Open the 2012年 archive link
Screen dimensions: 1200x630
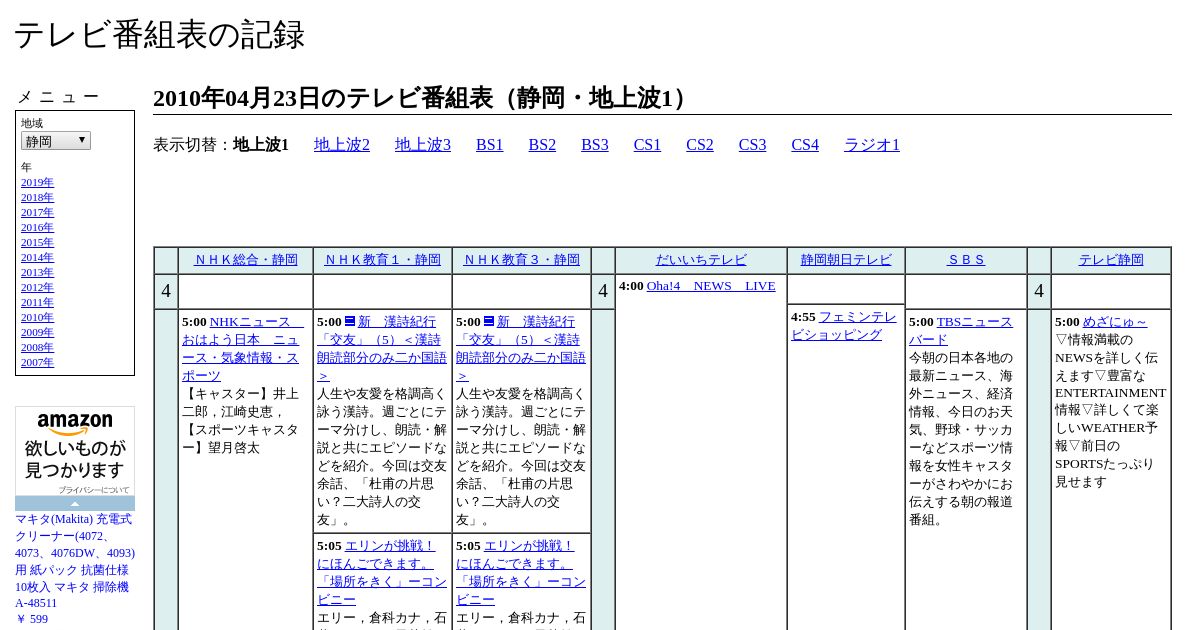[x=37, y=287]
